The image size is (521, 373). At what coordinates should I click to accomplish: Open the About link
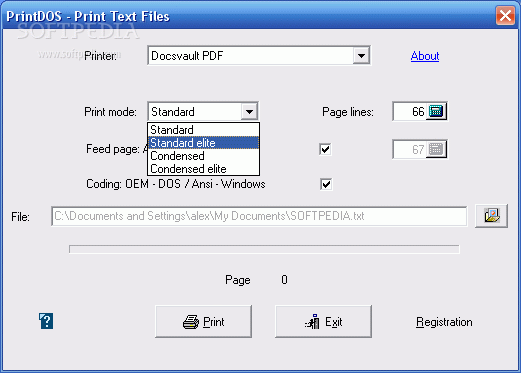coord(425,56)
